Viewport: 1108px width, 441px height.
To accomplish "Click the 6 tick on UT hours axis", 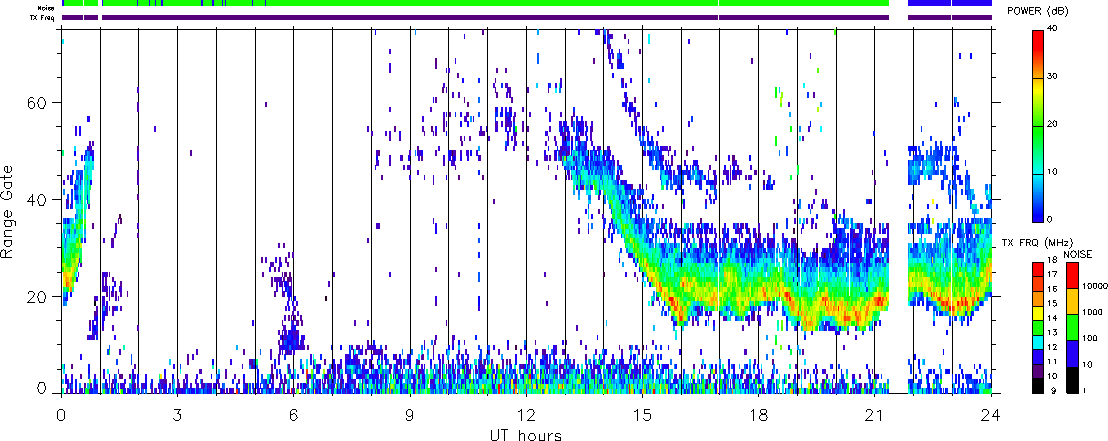I will 294,414.
